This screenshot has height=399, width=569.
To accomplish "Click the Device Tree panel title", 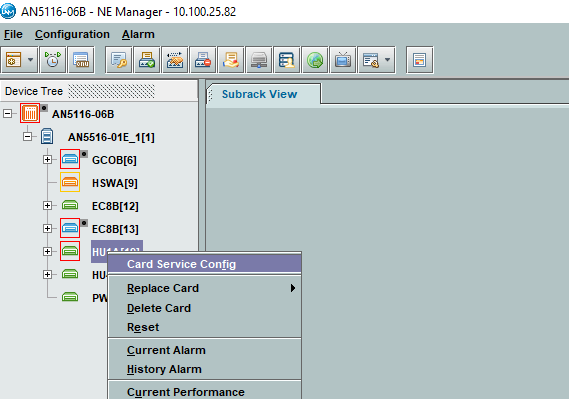I will 34,91.
